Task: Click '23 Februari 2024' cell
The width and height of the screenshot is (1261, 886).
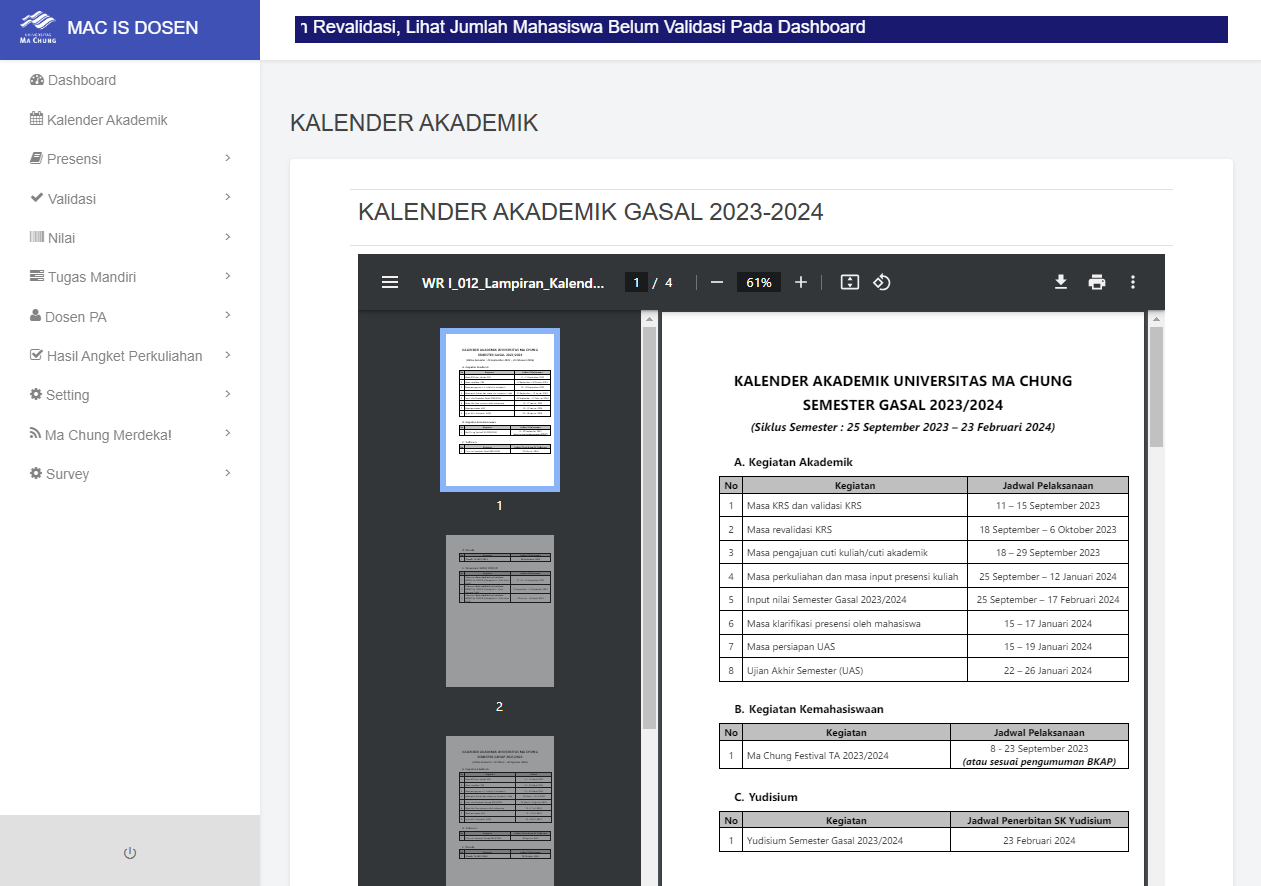Action: [x=1040, y=840]
